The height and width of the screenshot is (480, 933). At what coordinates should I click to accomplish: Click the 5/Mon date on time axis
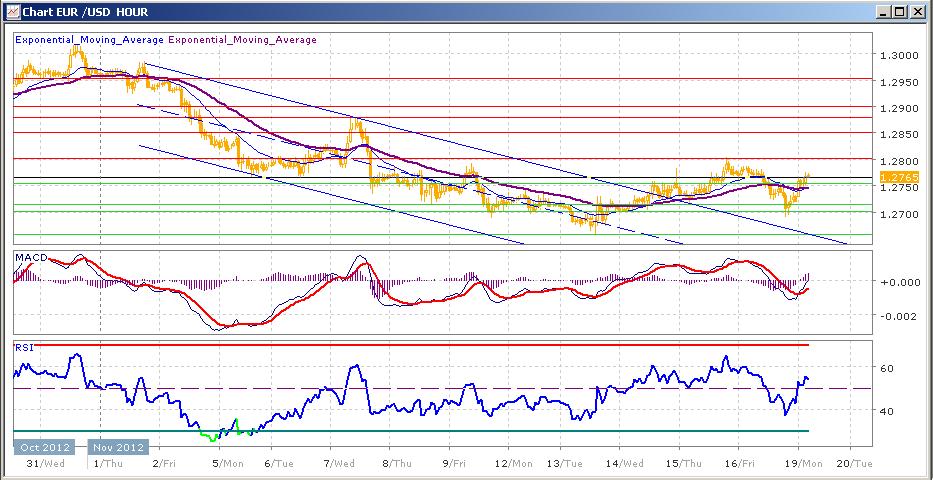pos(227,465)
